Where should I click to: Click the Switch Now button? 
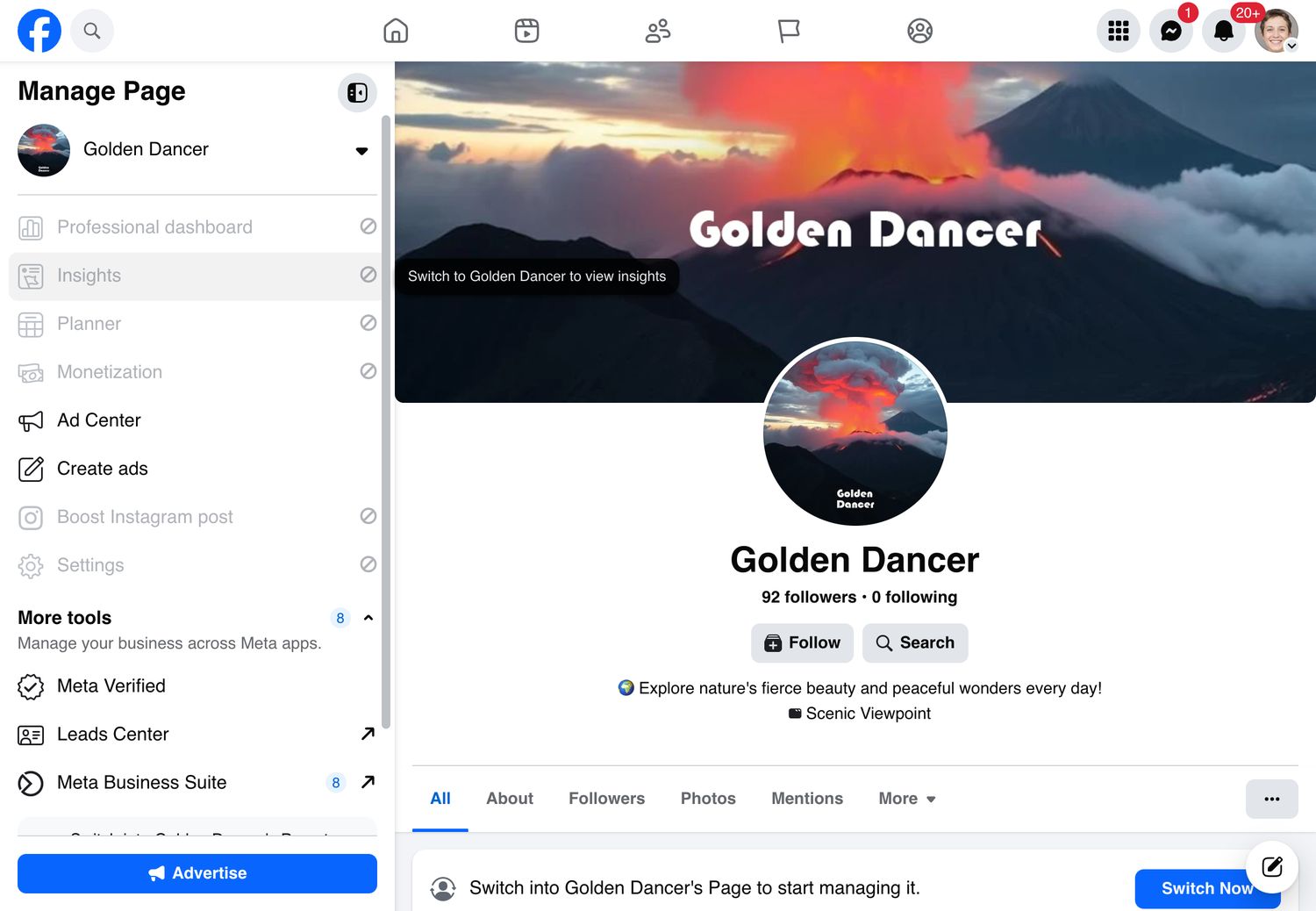[1207, 889]
